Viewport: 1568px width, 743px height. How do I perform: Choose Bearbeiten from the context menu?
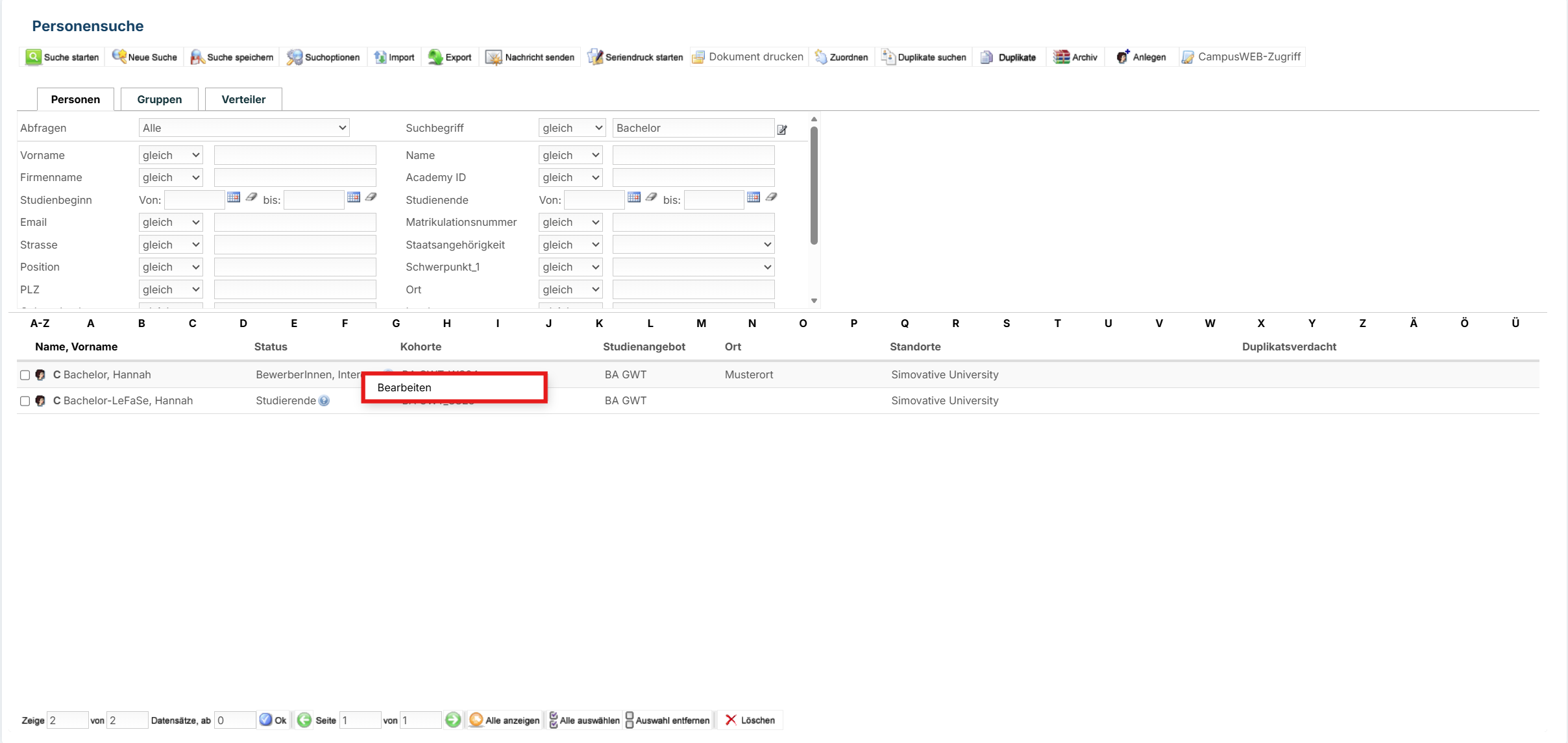[404, 387]
